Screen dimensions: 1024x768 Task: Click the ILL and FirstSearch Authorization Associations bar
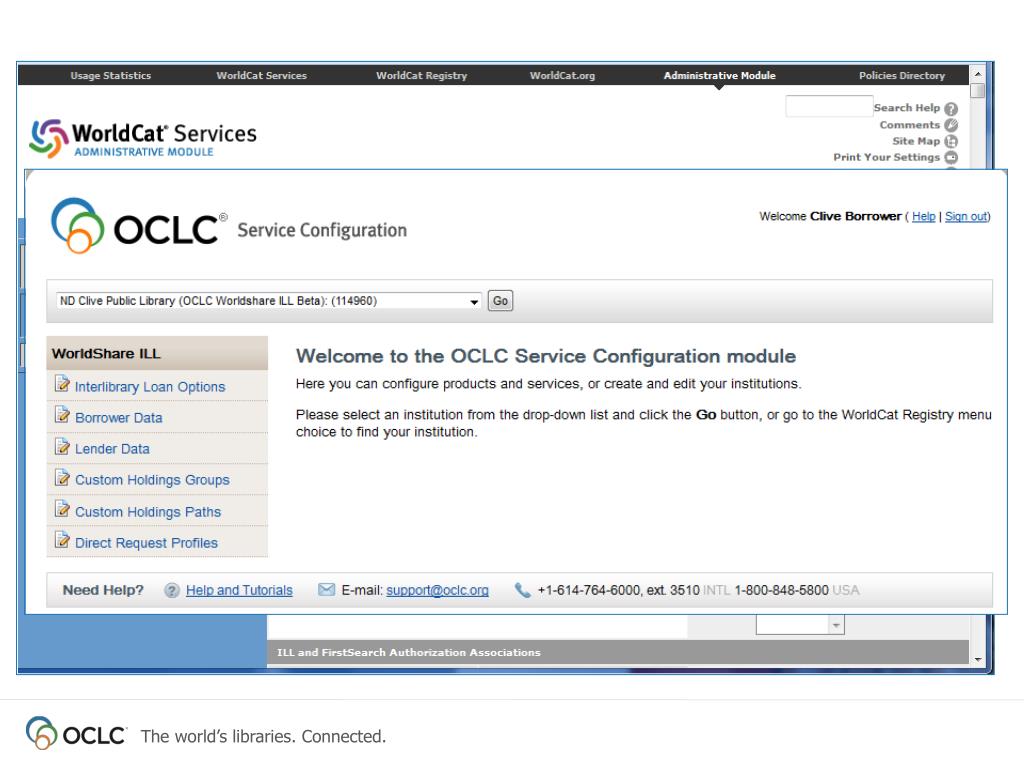[618, 652]
